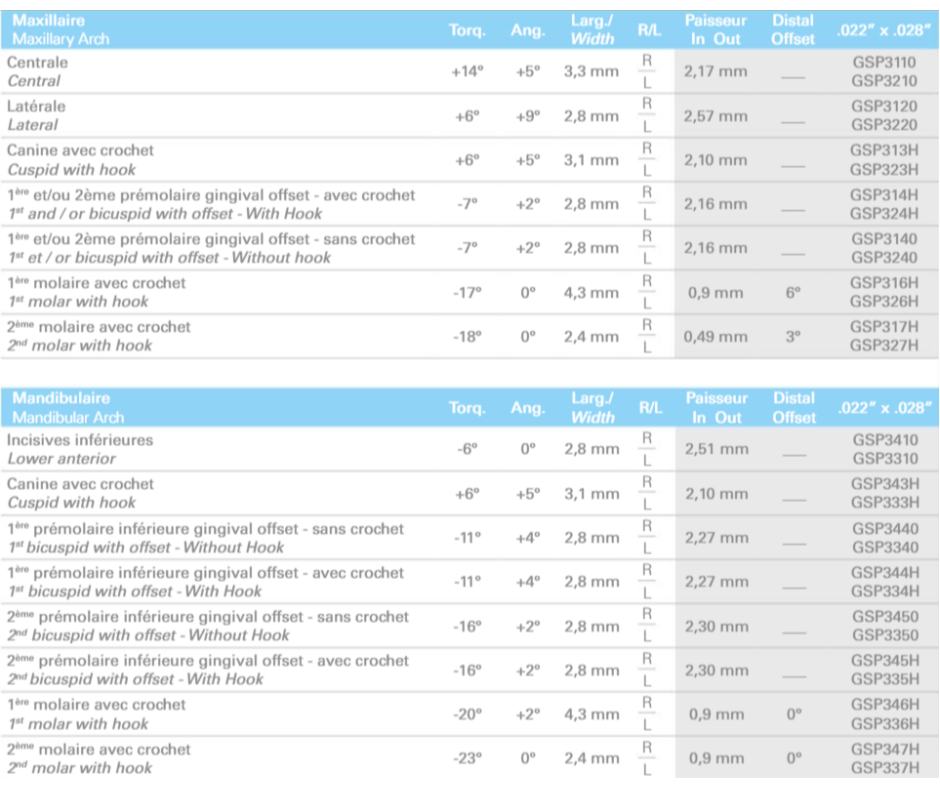Click the Incisives inférieures row label

coord(80,449)
